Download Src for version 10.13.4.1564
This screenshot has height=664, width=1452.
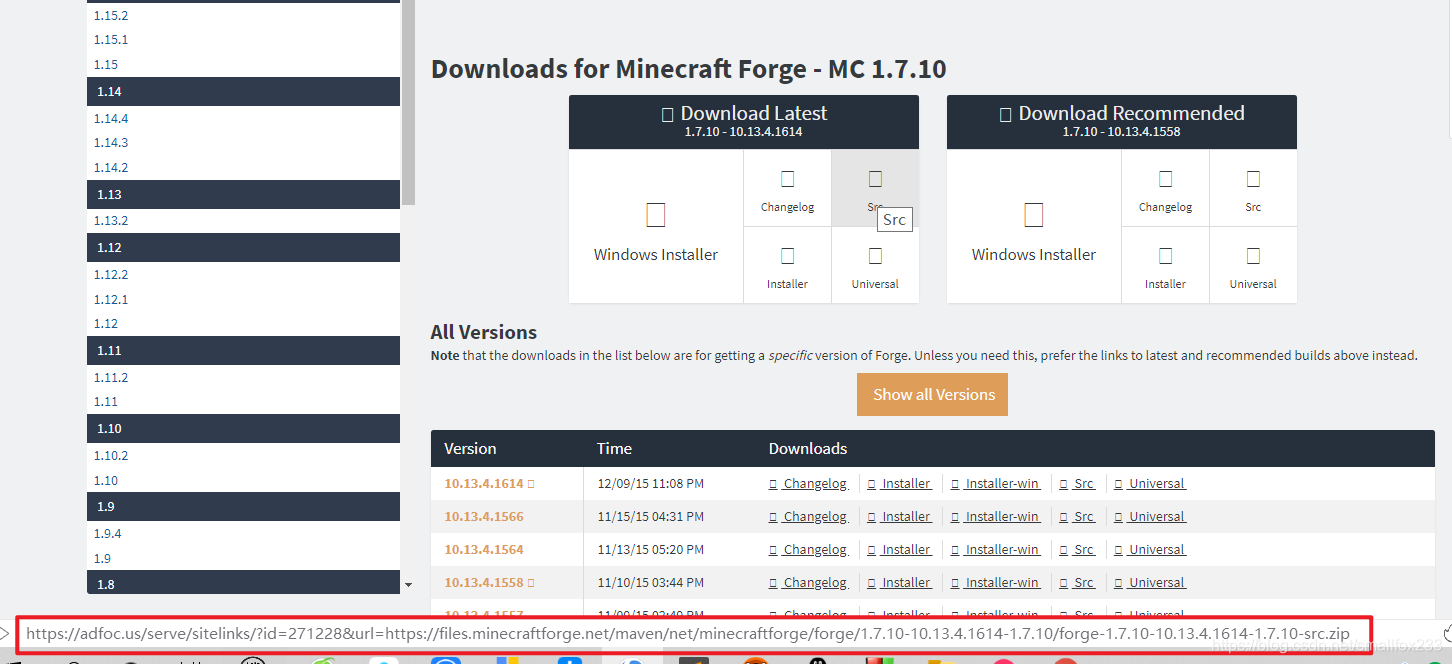click(1077, 550)
